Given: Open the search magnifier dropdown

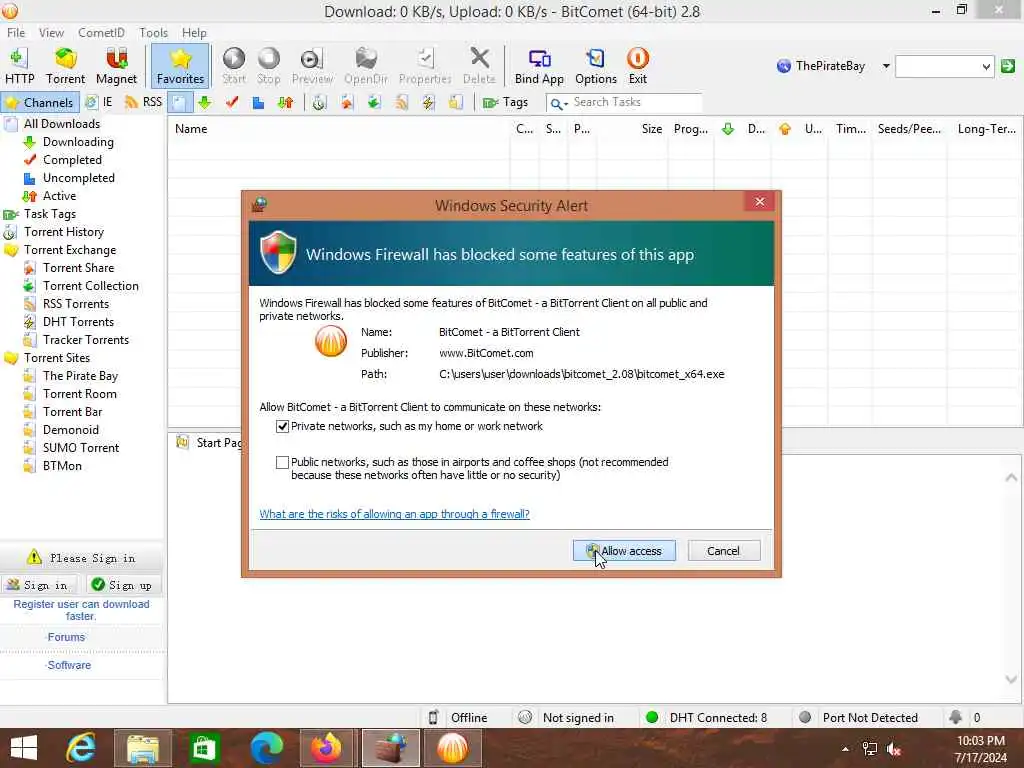Looking at the screenshot, I should 558,103.
